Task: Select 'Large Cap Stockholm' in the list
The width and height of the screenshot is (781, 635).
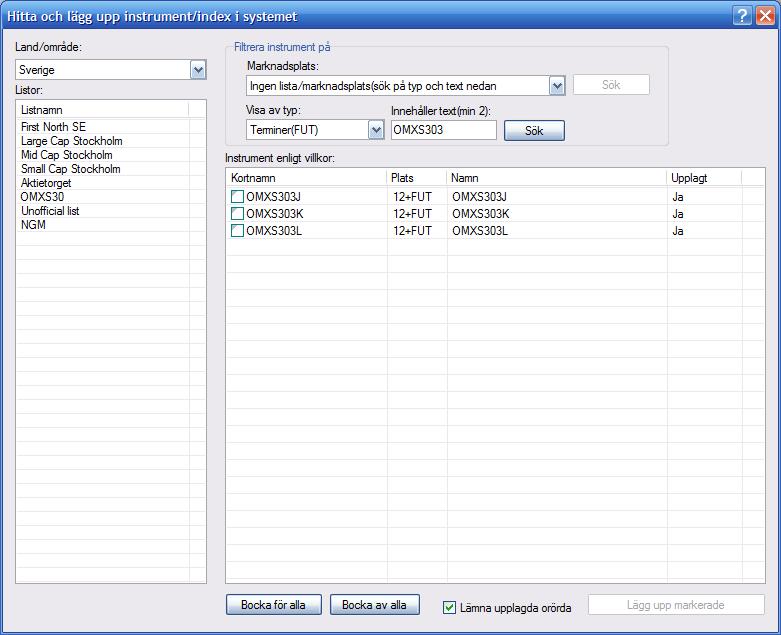Action: [x=72, y=141]
